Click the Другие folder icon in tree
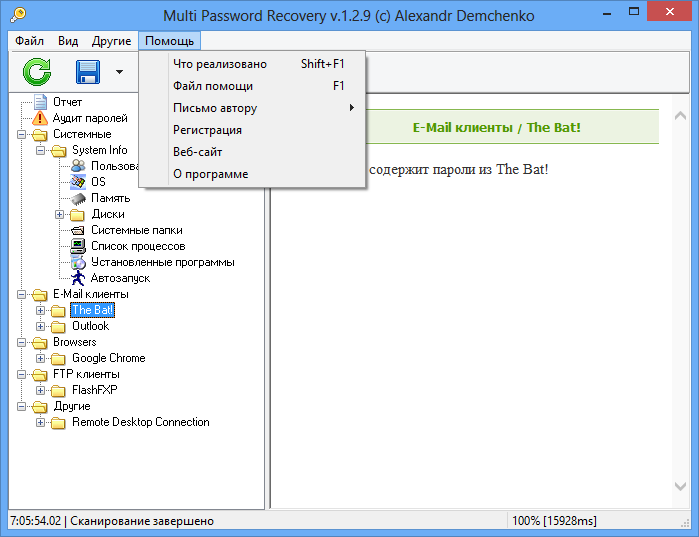The height and width of the screenshot is (537, 699). click(40, 406)
